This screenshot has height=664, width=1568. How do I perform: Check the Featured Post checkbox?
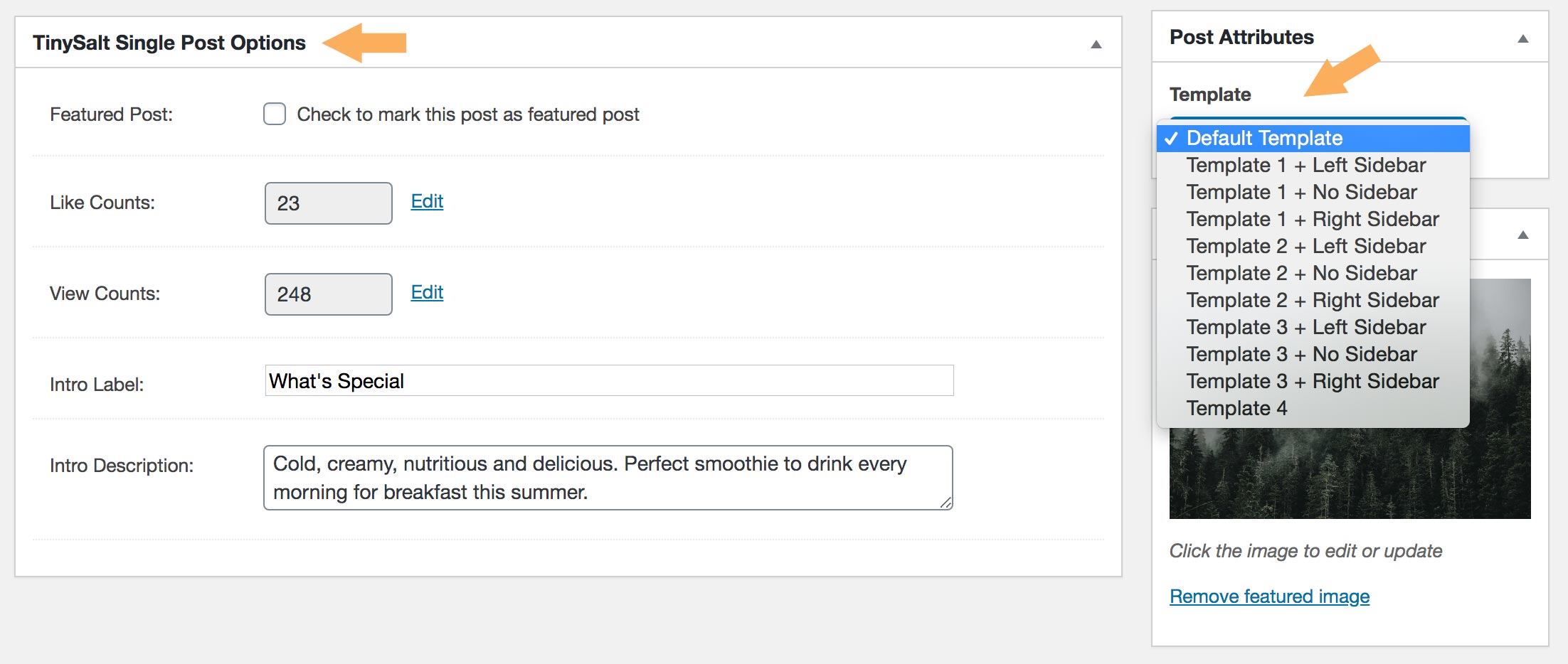click(273, 114)
